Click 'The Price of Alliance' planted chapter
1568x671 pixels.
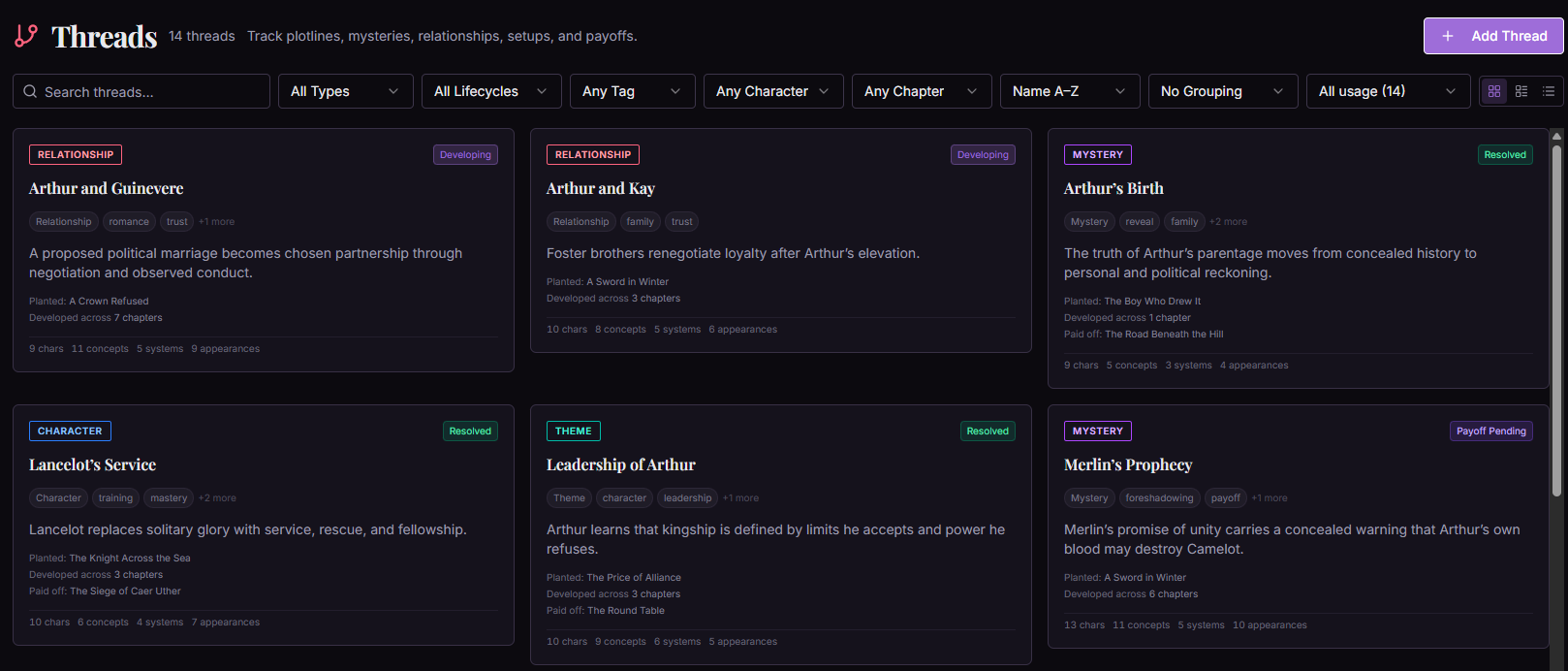tap(634, 578)
